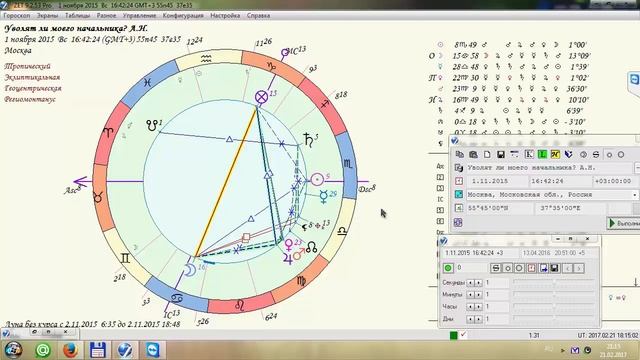Open the Конфигурация menu

pyautogui.click(x=183, y=16)
